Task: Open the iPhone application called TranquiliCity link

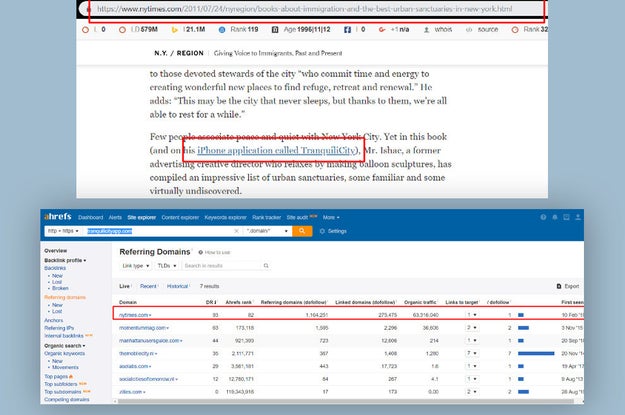Action: [276, 150]
